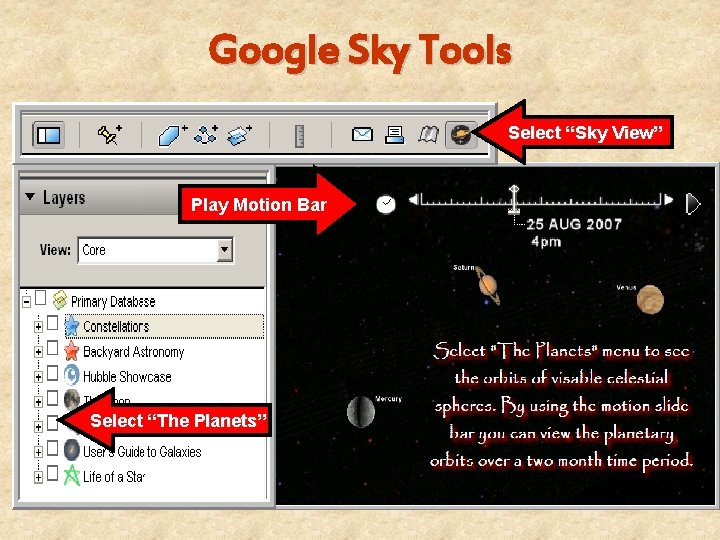Open the View dropdown showing Core
Viewport: 720px width, 540px height.
(x=155, y=250)
